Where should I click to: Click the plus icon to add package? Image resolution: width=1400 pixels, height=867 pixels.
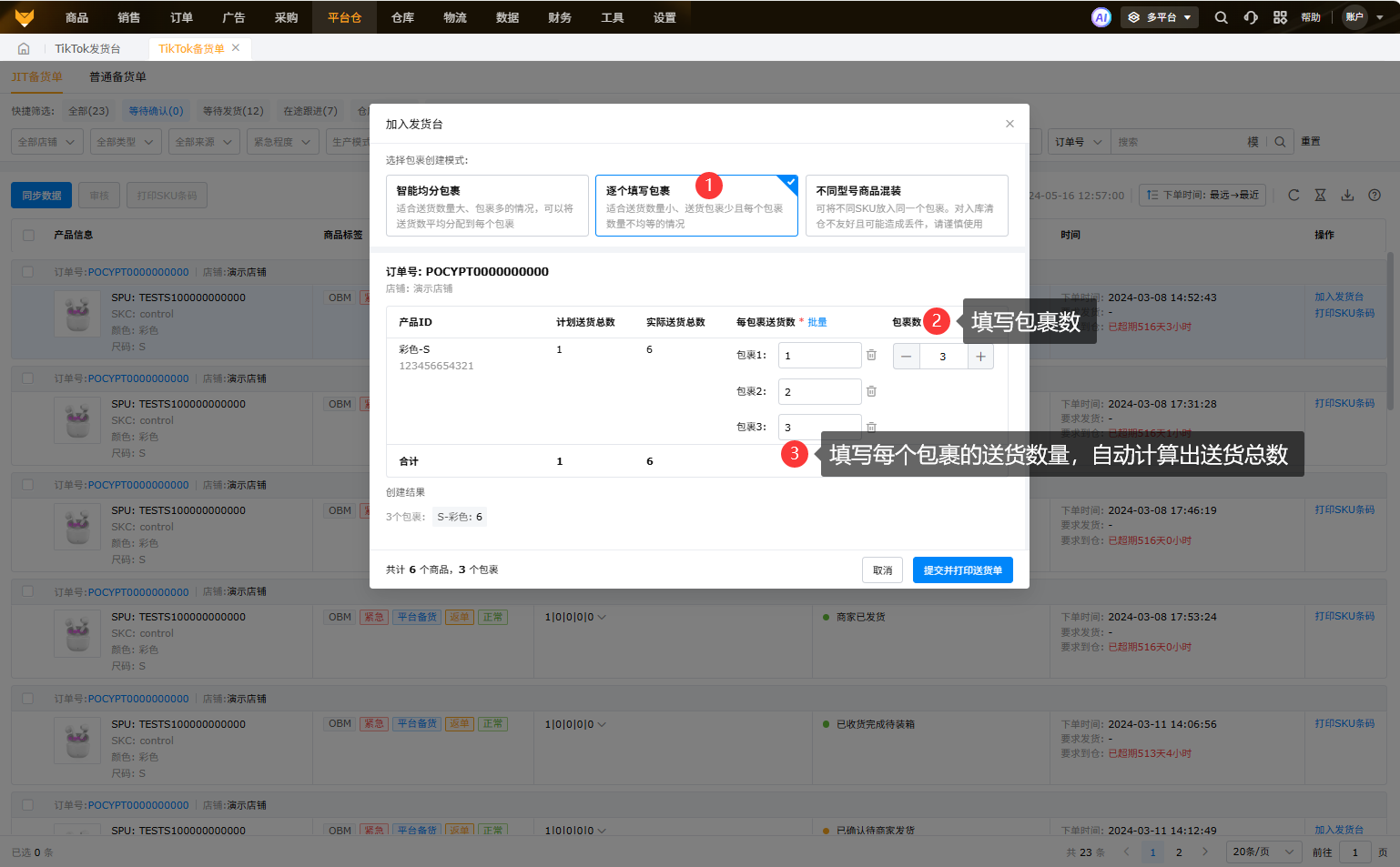[x=980, y=357]
